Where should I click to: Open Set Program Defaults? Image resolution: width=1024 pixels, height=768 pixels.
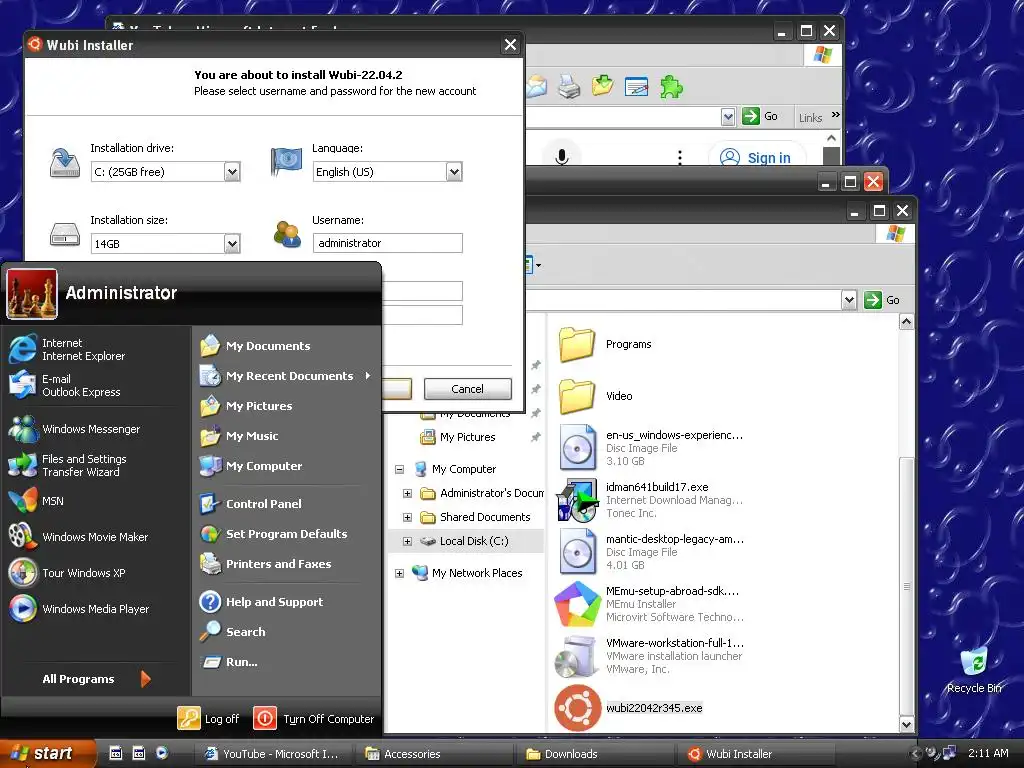tap(274, 534)
